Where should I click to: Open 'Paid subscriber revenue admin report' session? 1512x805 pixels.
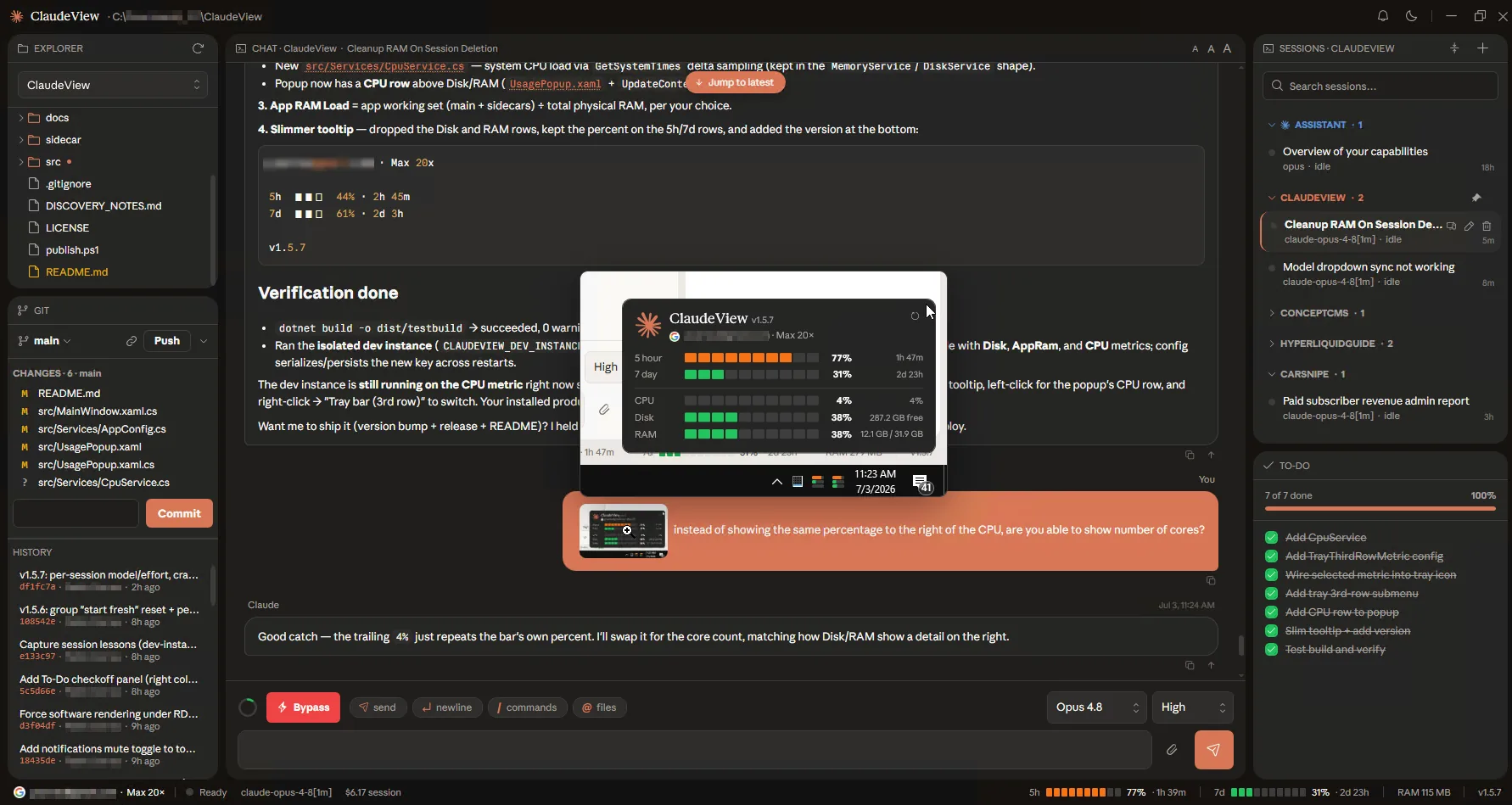pos(1380,408)
